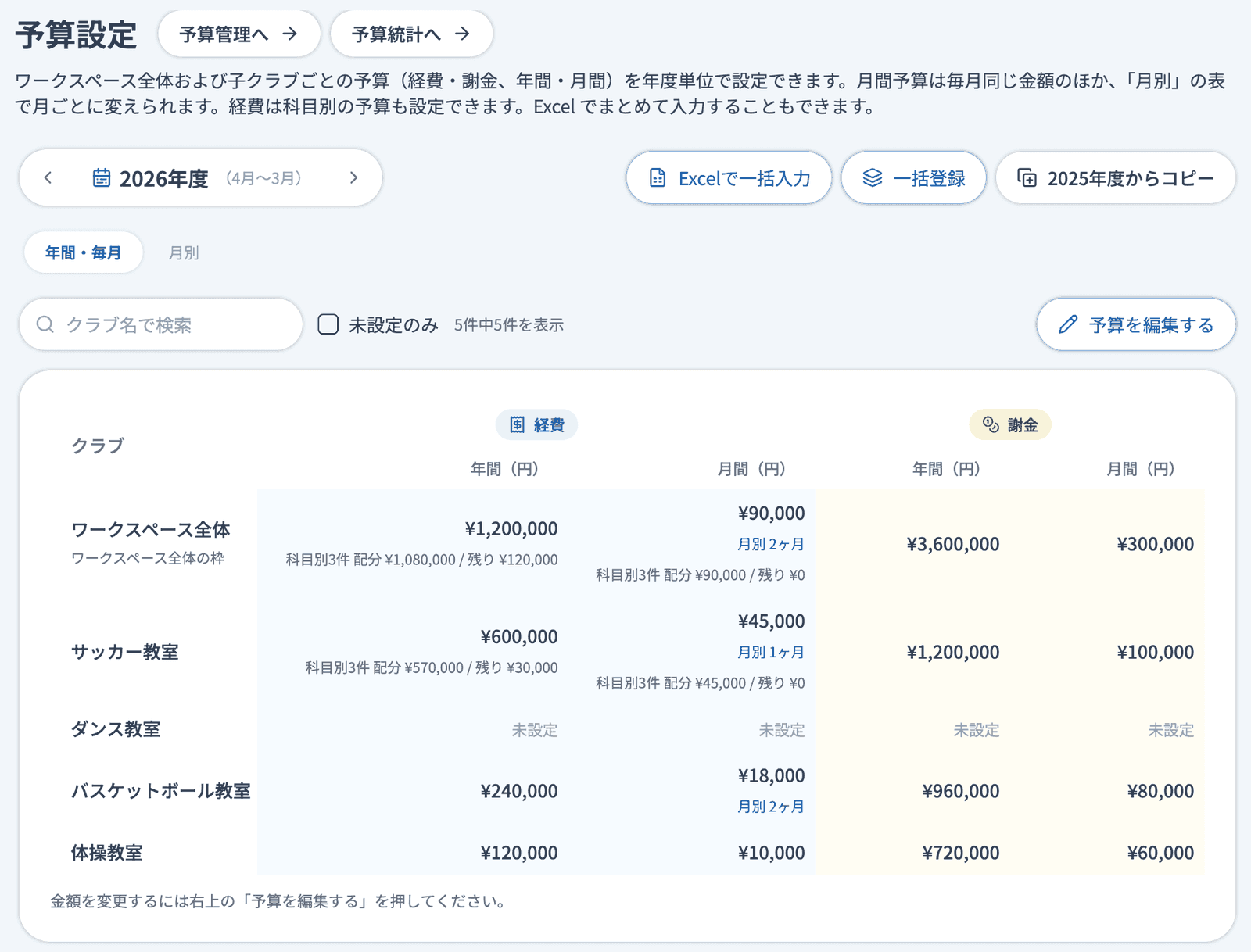This screenshot has width=1251, height=952.
Task: Click the 予算管理へ arrow icon
Action: (x=290, y=34)
